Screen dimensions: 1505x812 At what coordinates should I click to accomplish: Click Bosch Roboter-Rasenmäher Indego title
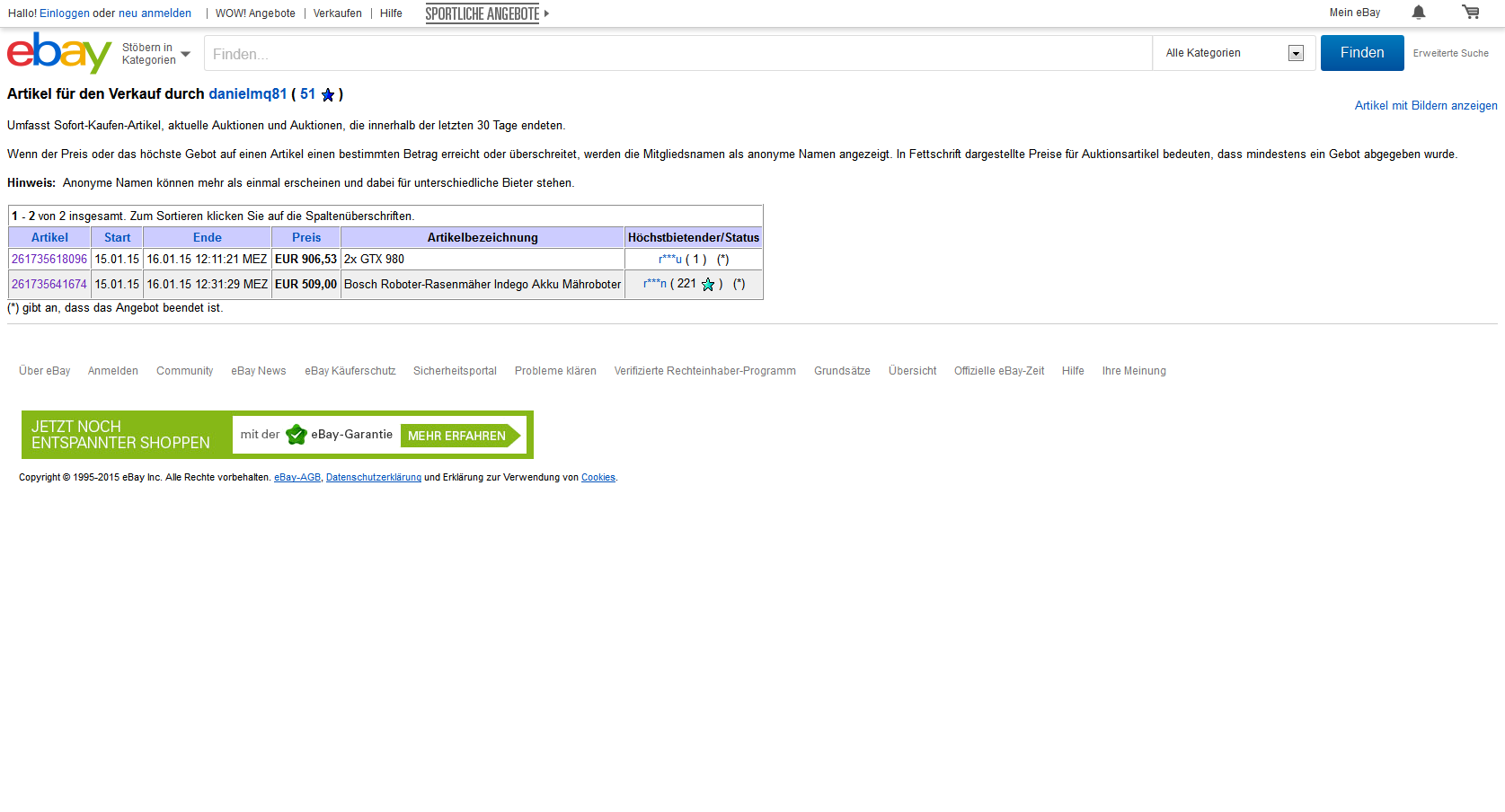(482, 284)
